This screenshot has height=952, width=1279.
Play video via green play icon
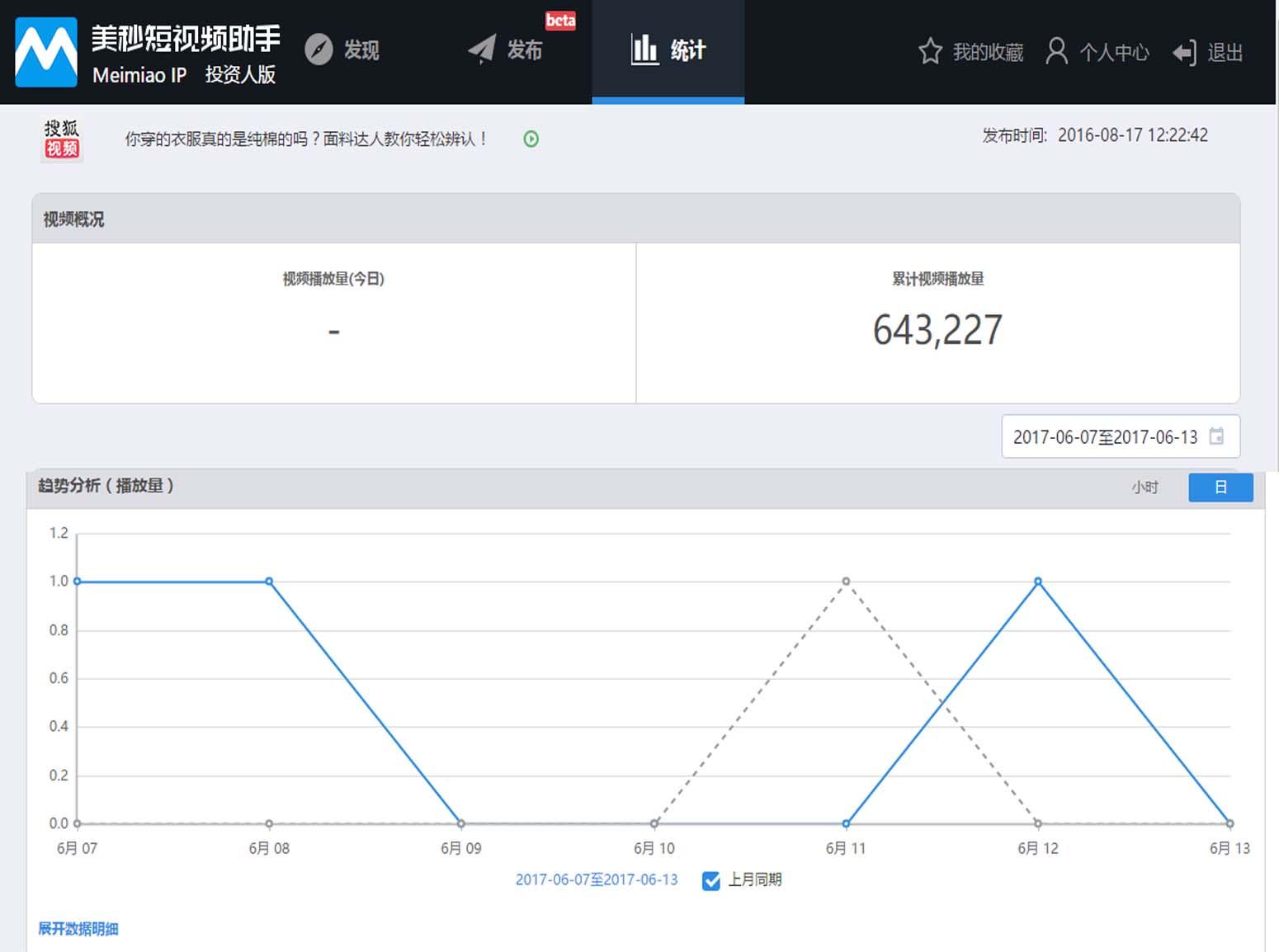click(x=531, y=139)
